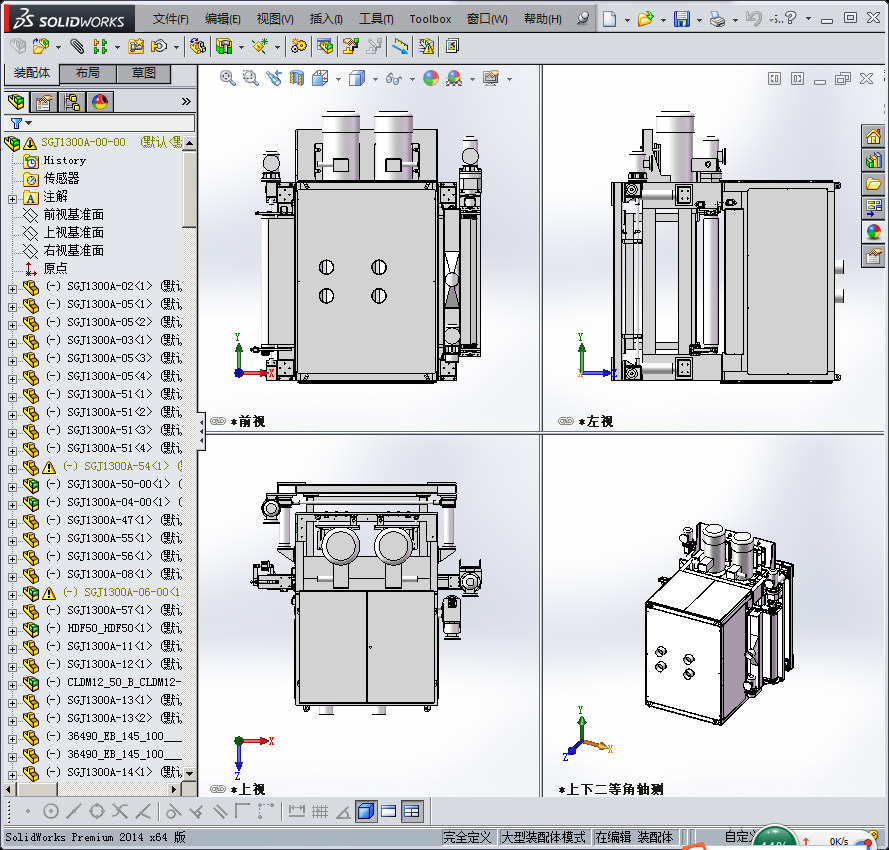
Task: Switch to the 布局 tab
Action: point(90,73)
